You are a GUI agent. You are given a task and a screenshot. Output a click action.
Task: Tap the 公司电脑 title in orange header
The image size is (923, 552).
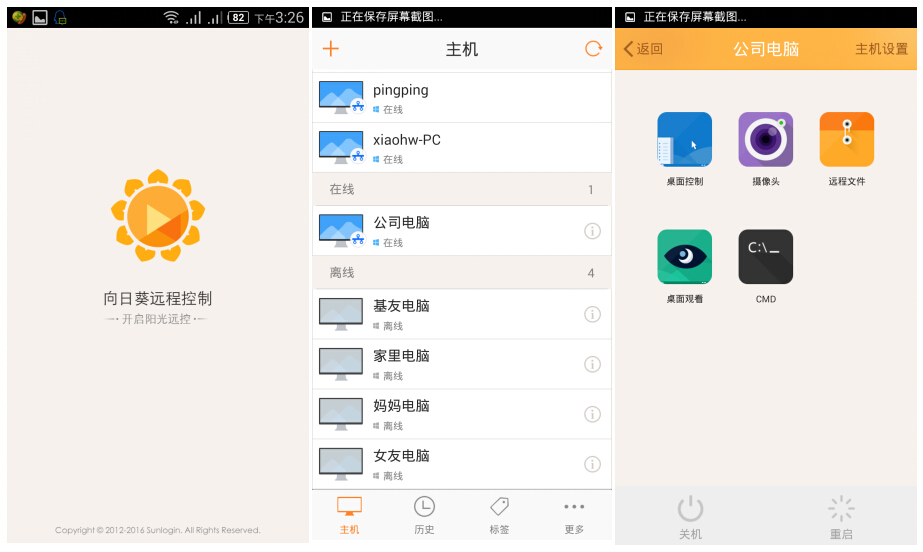766,49
